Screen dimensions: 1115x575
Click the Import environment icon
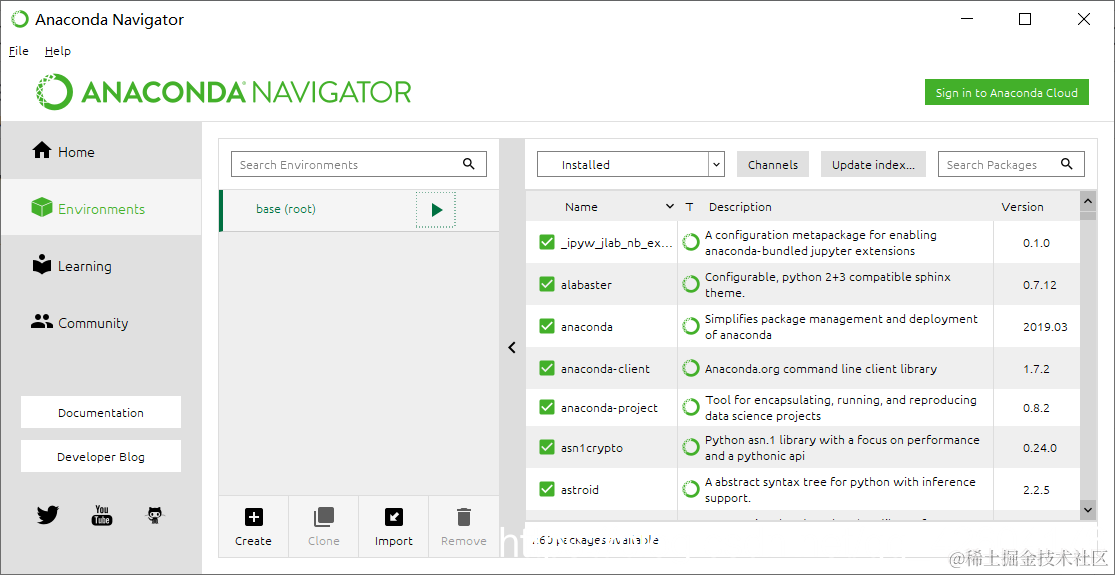pos(393,517)
